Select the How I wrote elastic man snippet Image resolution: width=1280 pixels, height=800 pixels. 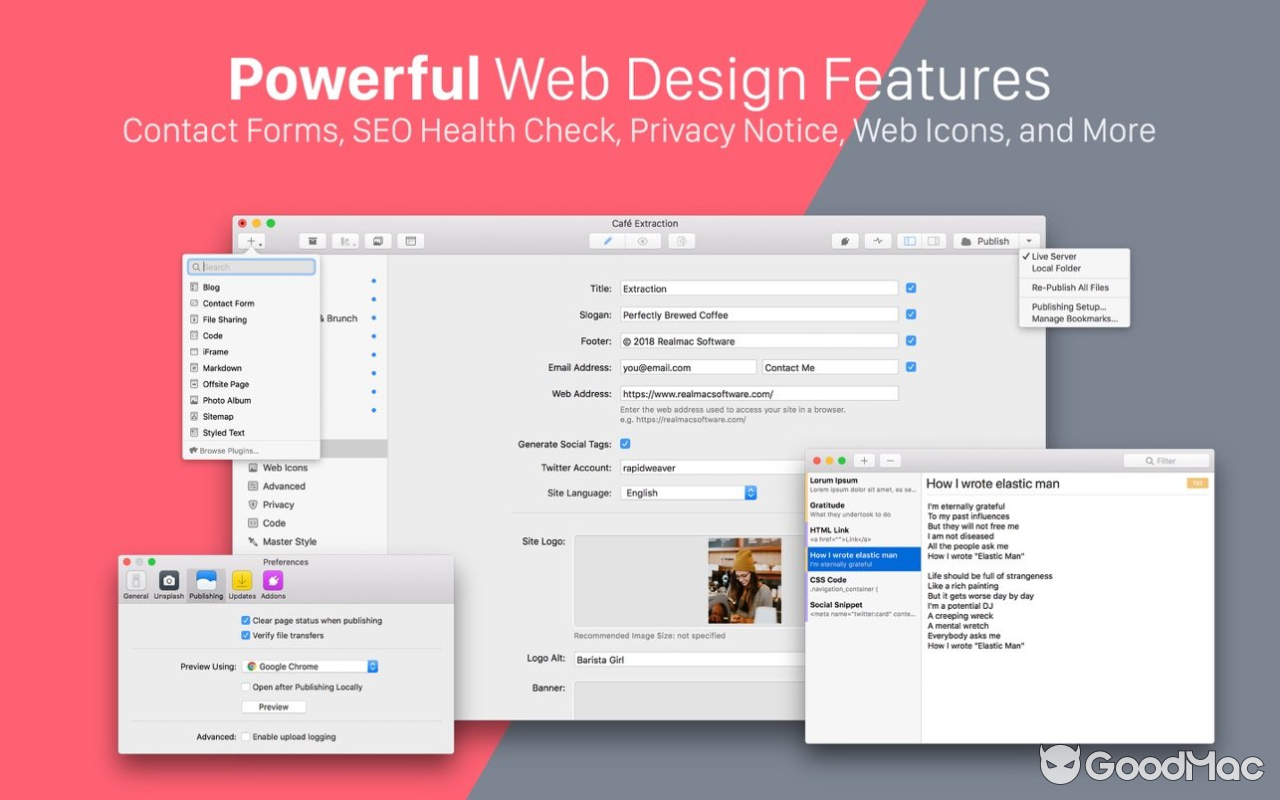tap(862, 558)
